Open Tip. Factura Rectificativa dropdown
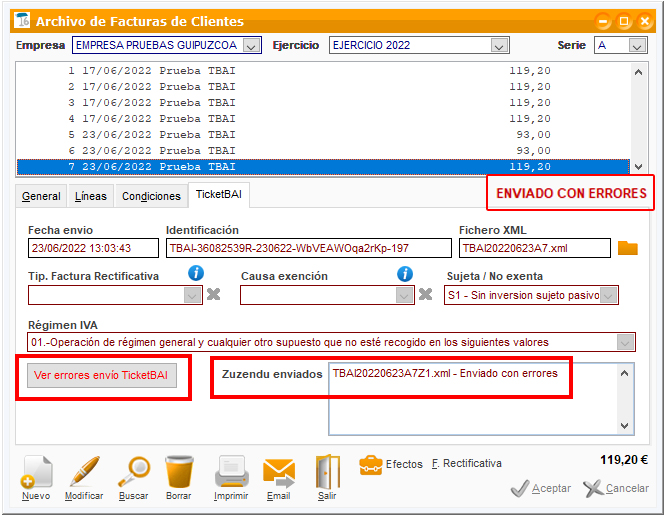665x516 pixels. pyautogui.click(x=192, y=295)
